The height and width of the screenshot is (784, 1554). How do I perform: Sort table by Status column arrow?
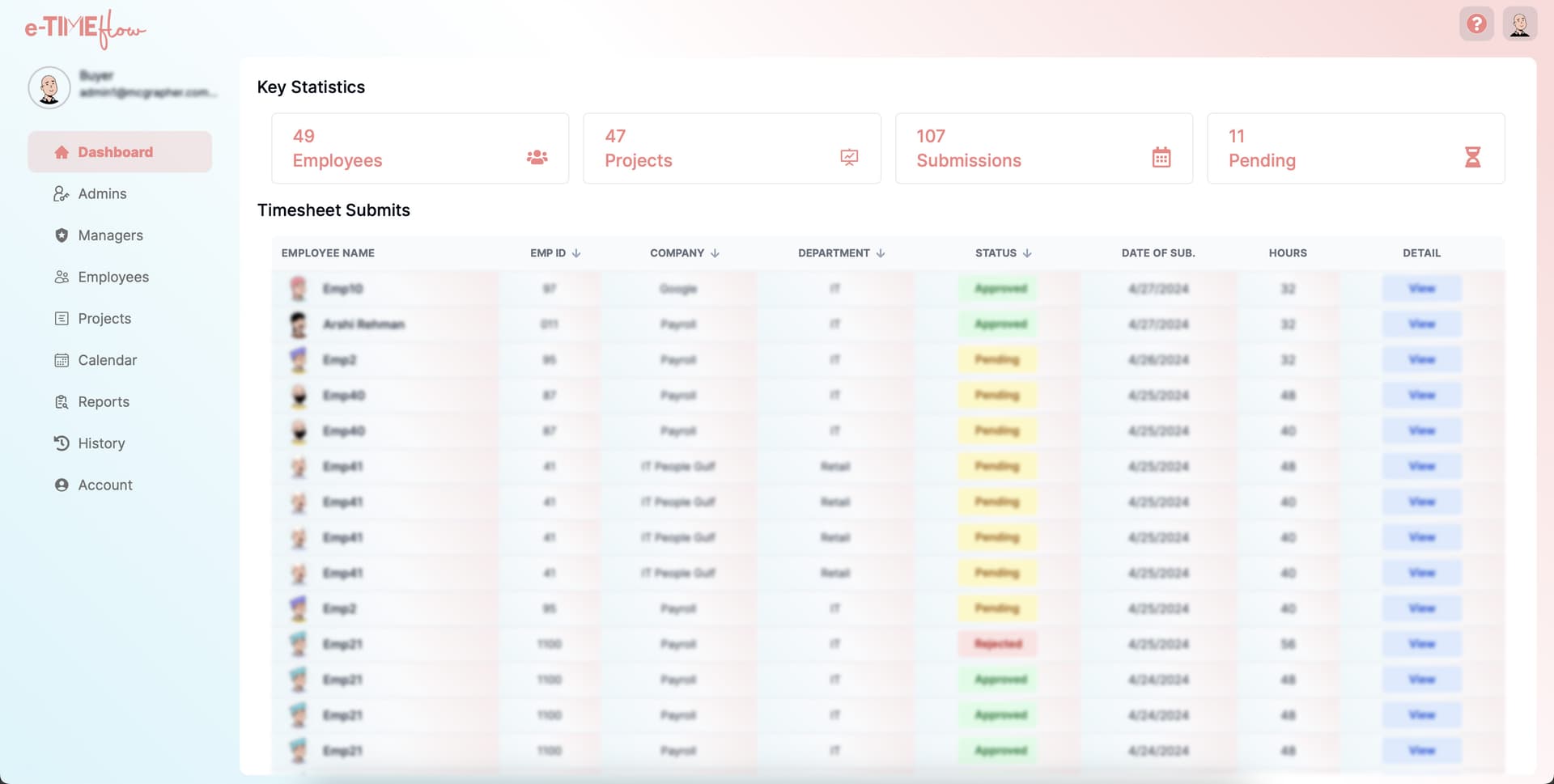(1027, 253)
